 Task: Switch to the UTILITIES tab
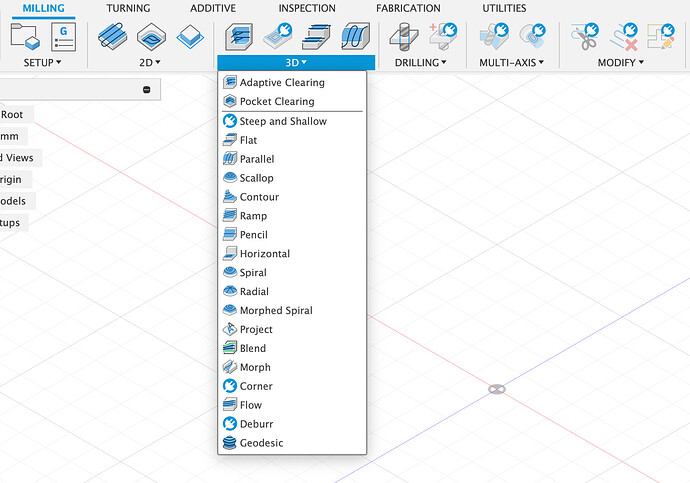coord(504,8)
